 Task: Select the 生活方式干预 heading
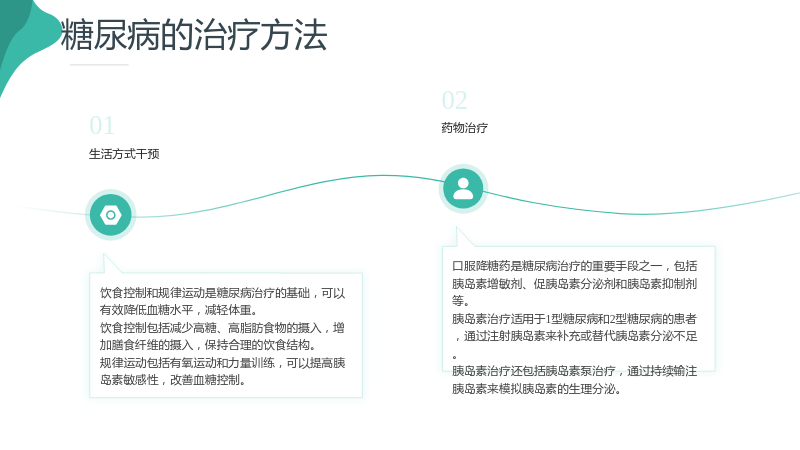click(124, 154)
